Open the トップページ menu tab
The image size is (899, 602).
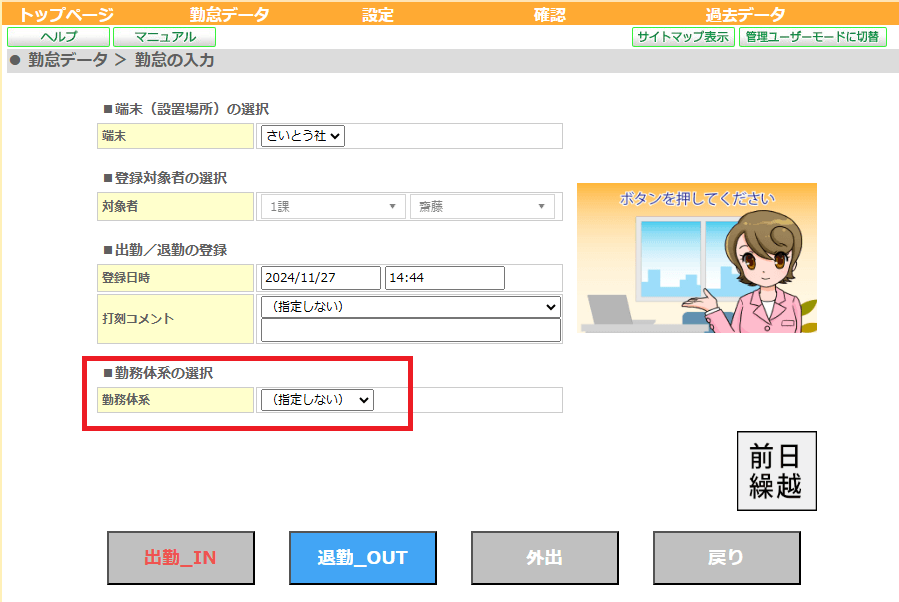click(x=67, y=14)
